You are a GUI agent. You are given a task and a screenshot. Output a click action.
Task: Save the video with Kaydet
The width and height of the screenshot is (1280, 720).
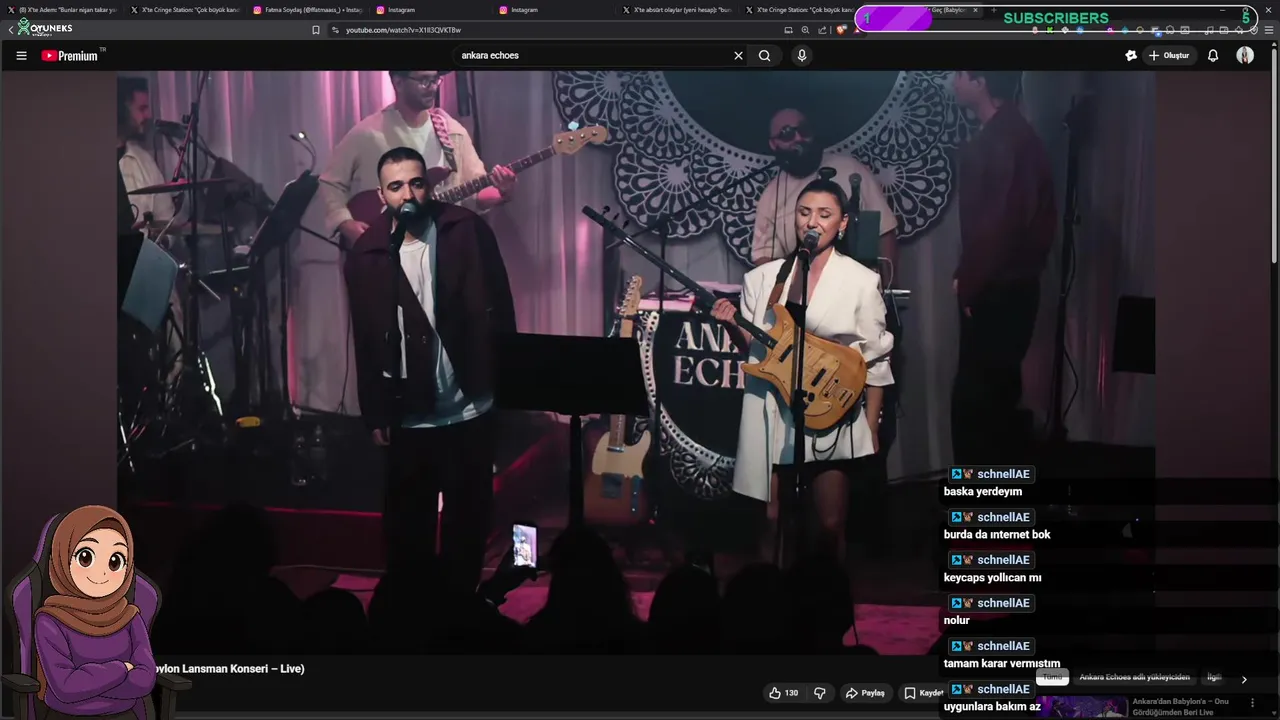click(x=923, y=693)
